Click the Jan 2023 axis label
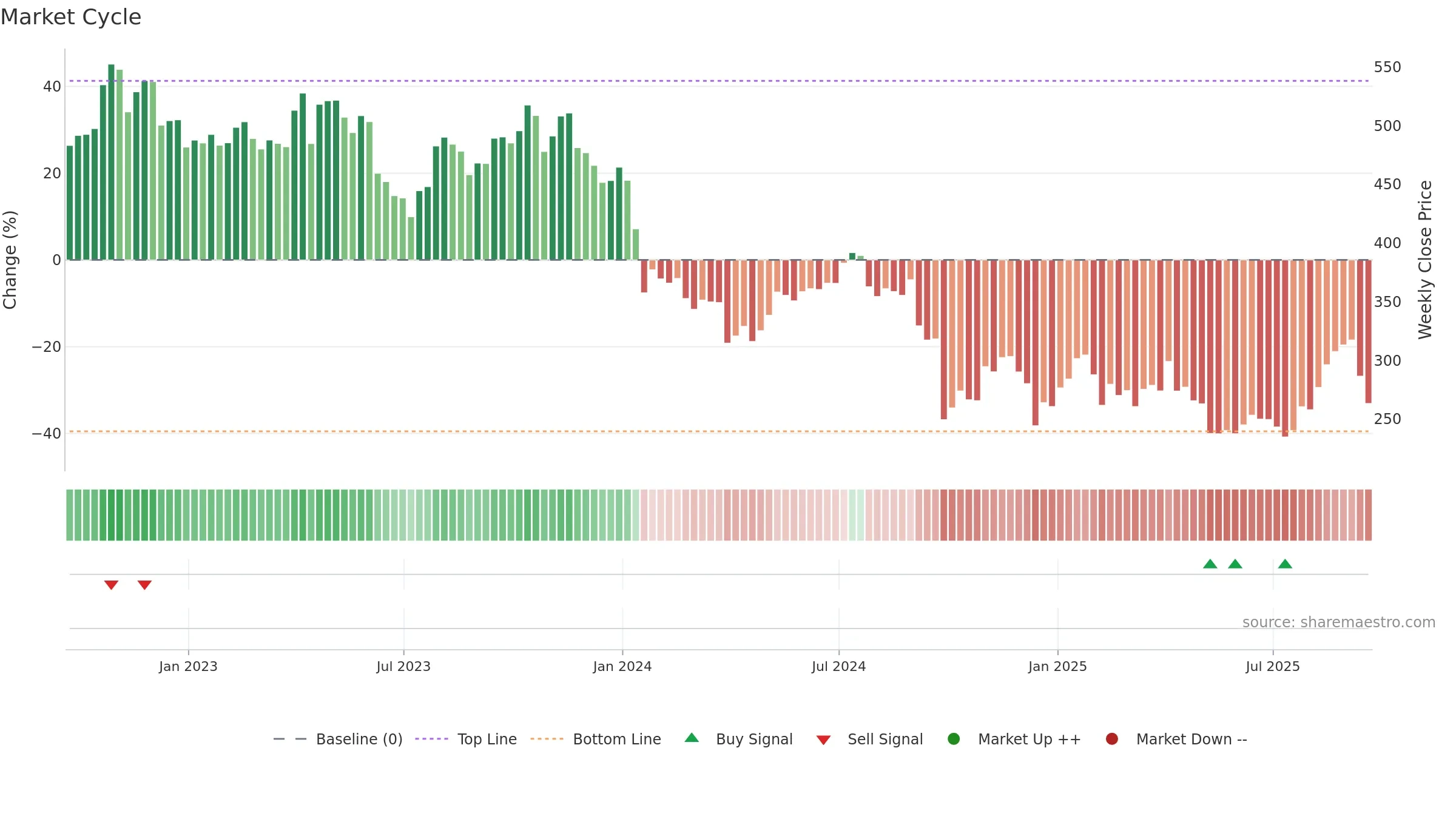 pos(188,667)
